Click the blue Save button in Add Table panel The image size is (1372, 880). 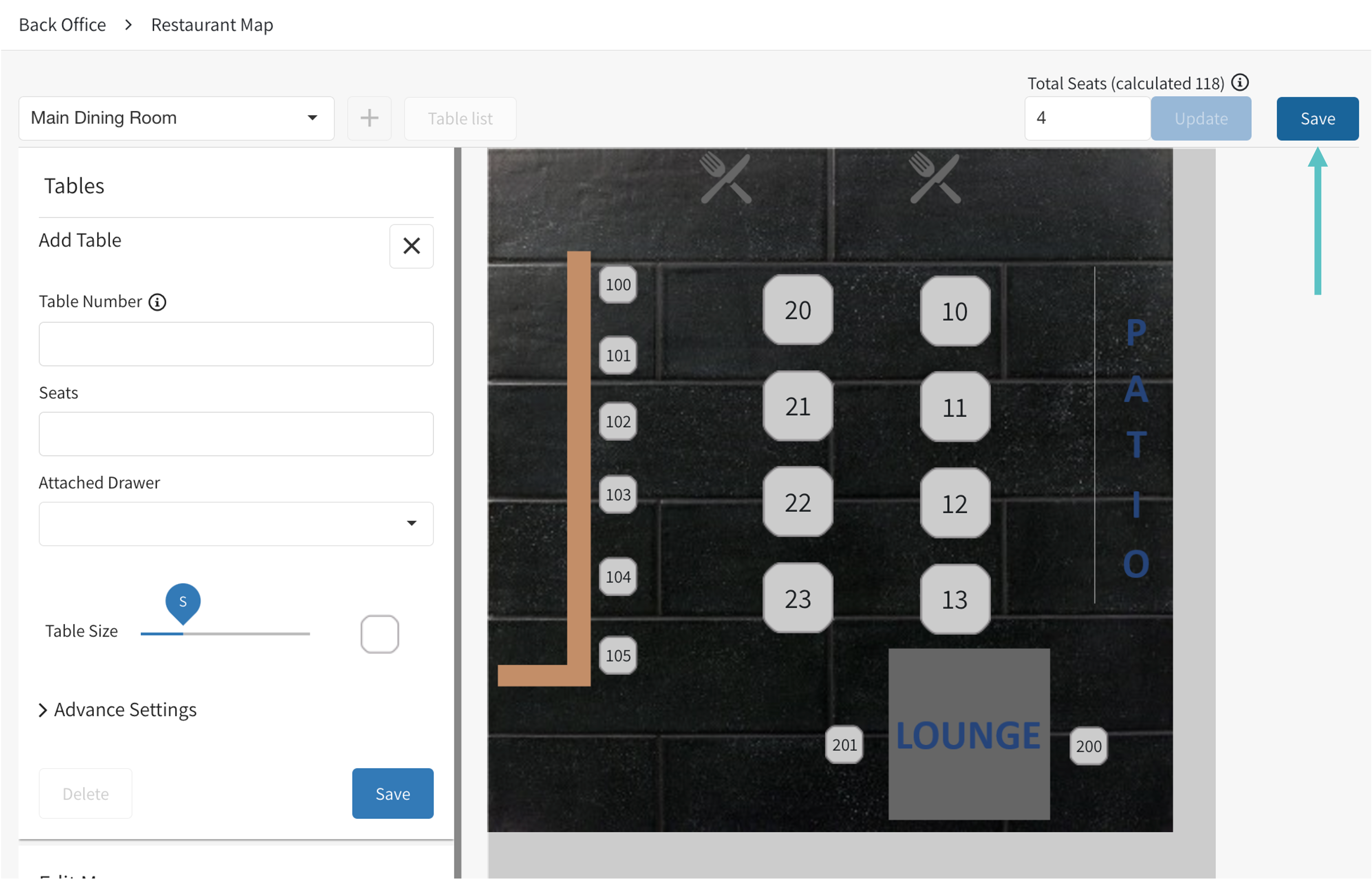(392, 793)
